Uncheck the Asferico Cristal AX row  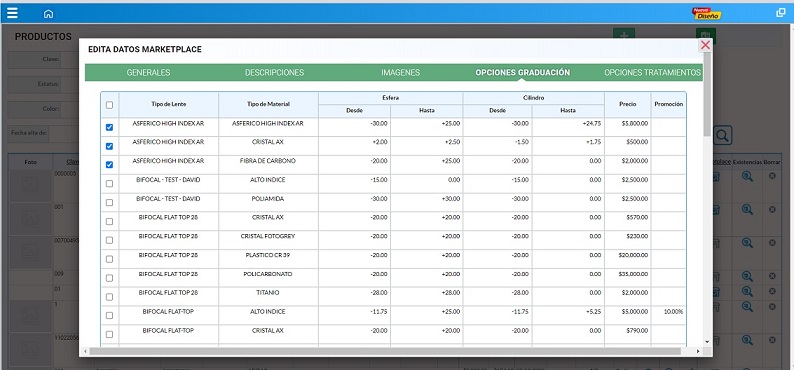pyautogui.click(x=109, y=146)
